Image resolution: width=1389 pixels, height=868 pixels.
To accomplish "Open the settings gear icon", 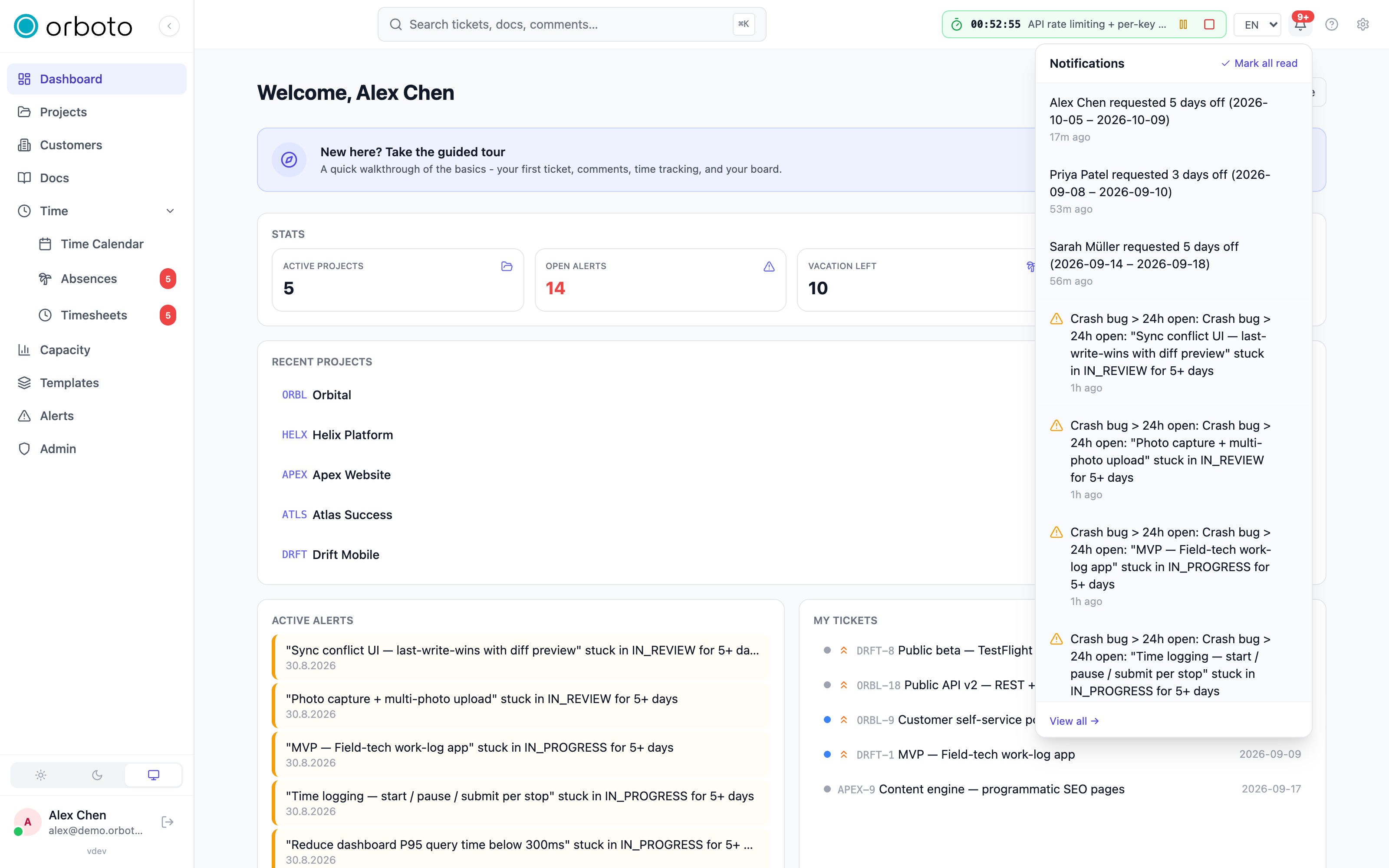I will click(1363, 25).
